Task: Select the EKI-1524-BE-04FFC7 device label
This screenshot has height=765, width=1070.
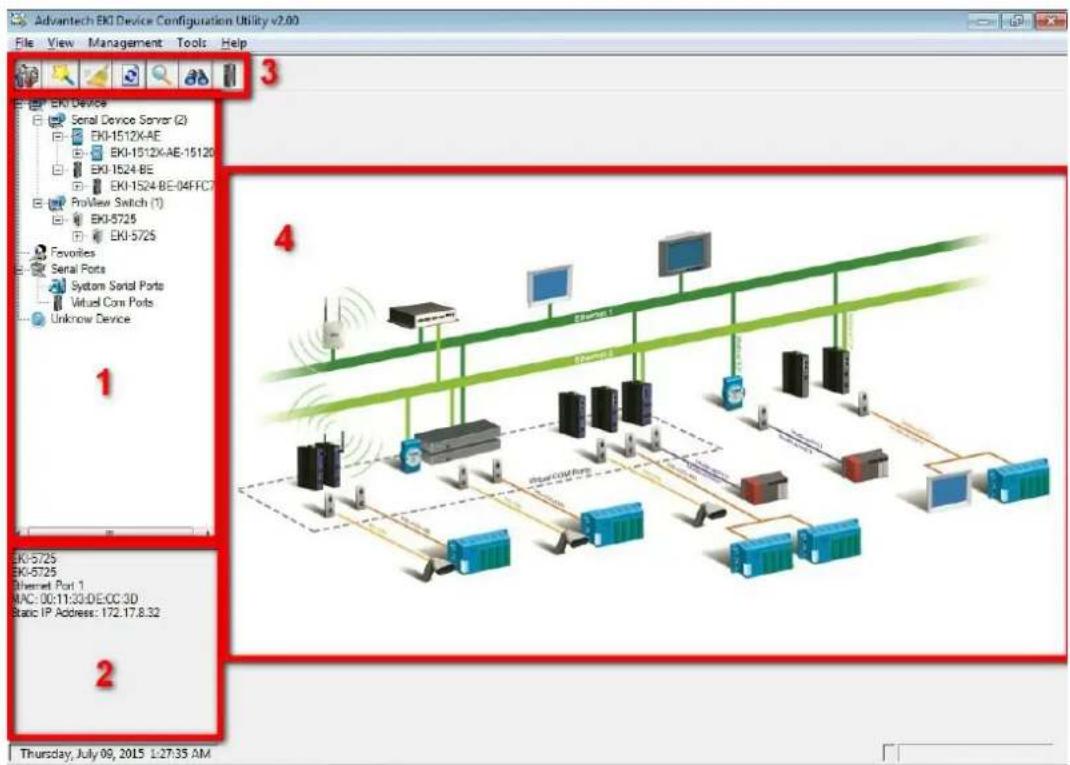Action: point(162,186)
